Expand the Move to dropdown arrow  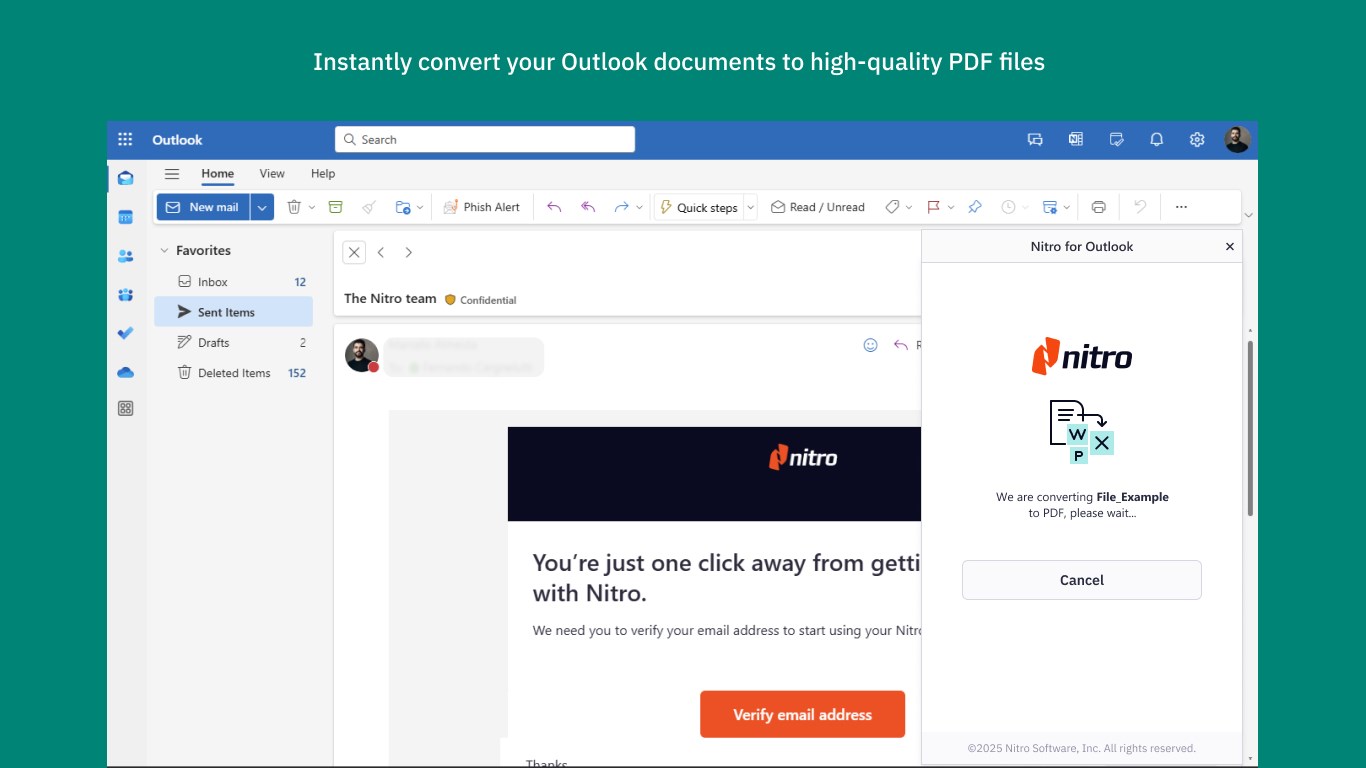pos(420,207)
